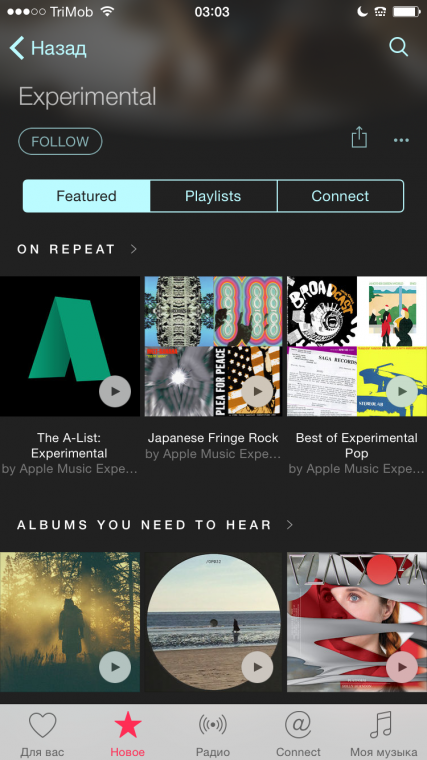Open Best of Experimental Pop title
The image size is (427, 760).
point(356,445)
